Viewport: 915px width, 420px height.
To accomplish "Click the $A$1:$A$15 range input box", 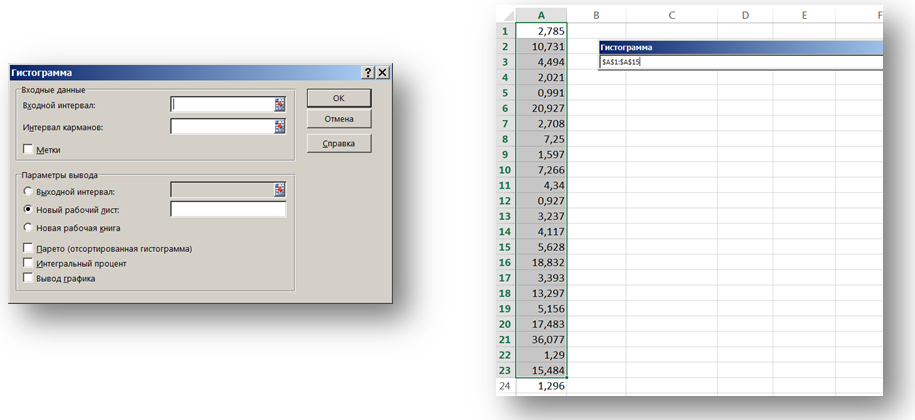I will (x=740, y=62).
